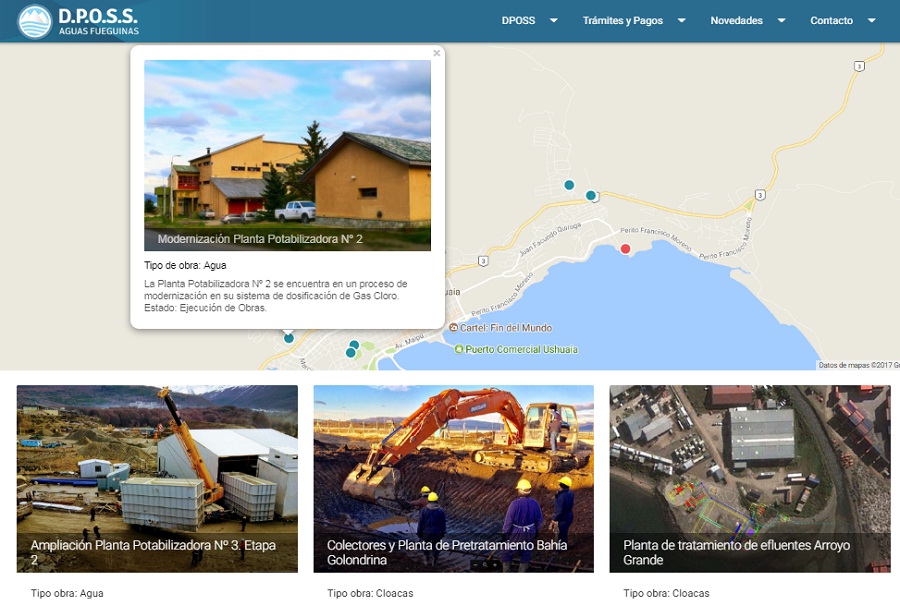The width and height of the screenshot is (900, 600).
Task: Click the teal marker beside route 3 junction
Action: (591, 195)
